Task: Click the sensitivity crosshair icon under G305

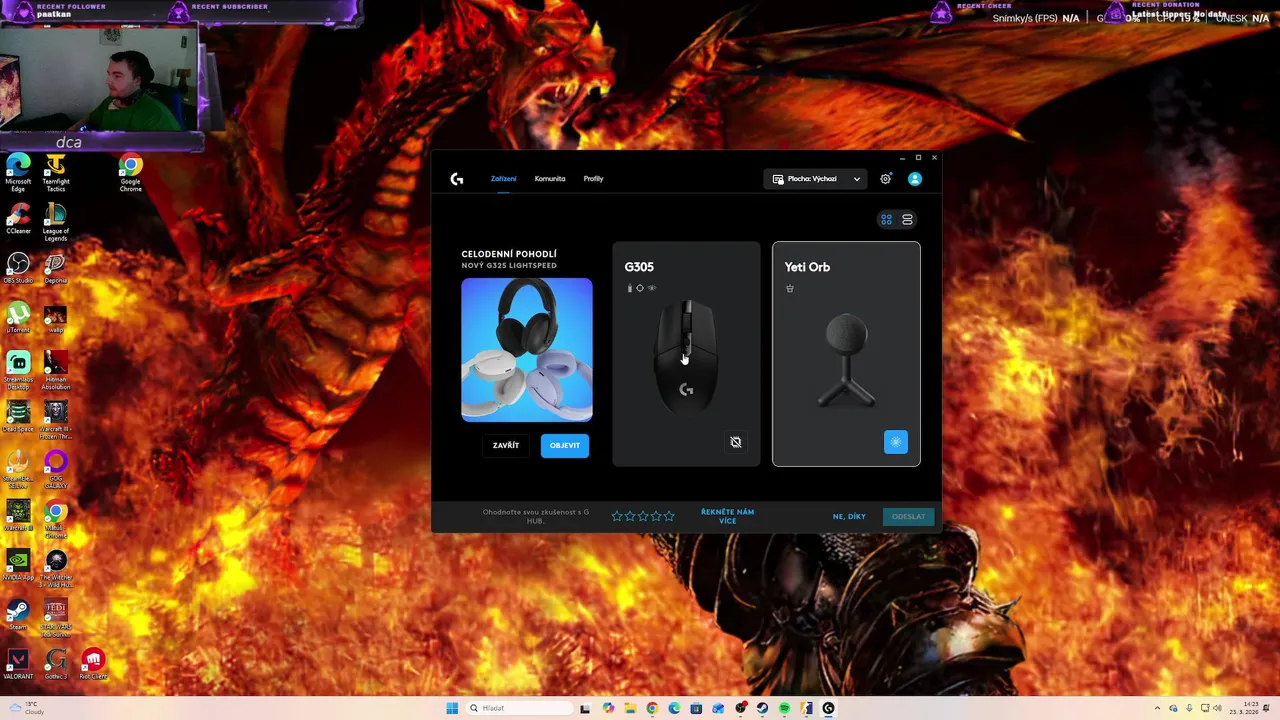Action: tap(640, 288)
